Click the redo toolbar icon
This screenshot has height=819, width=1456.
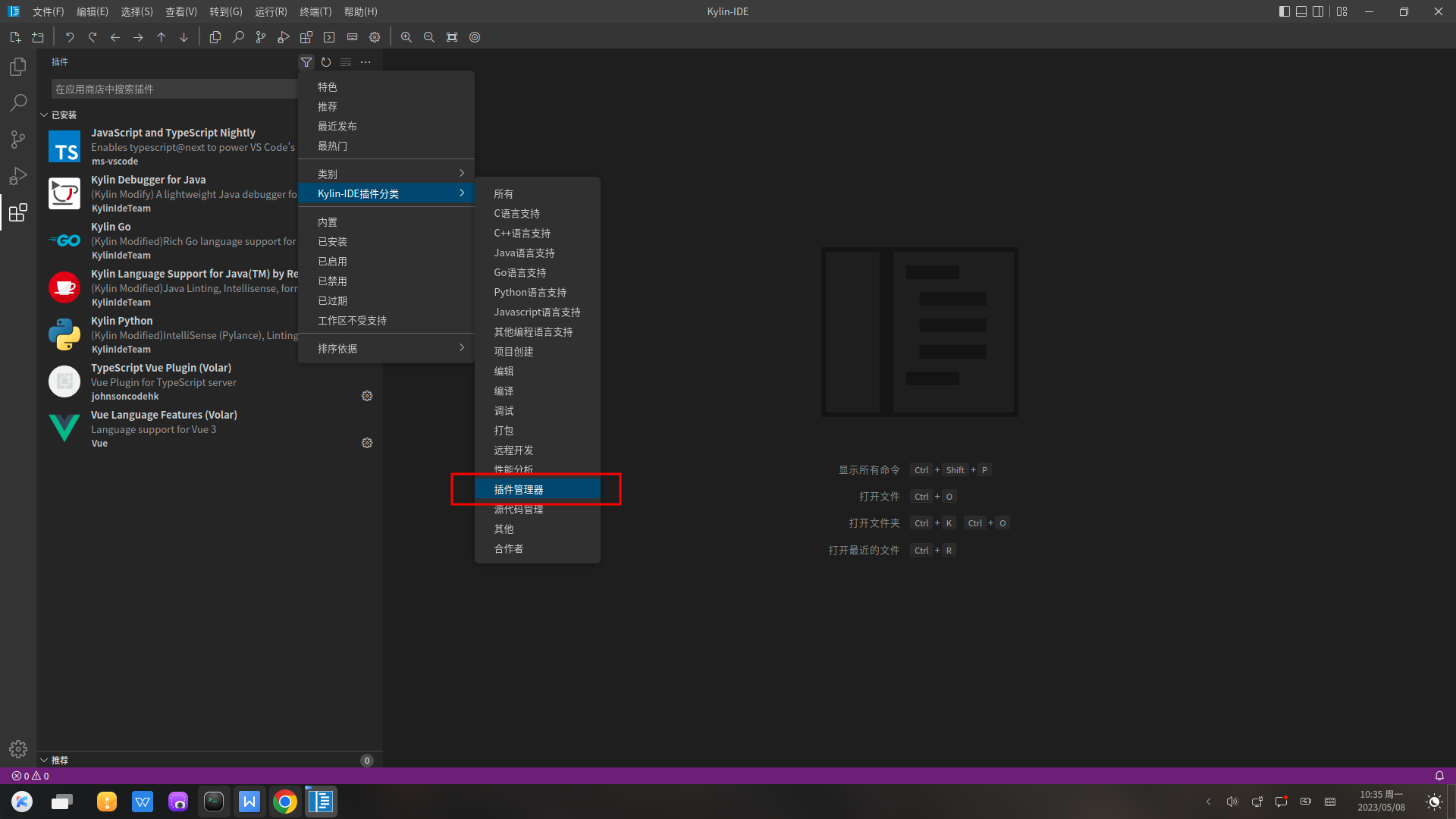click(x=93, y=37)
